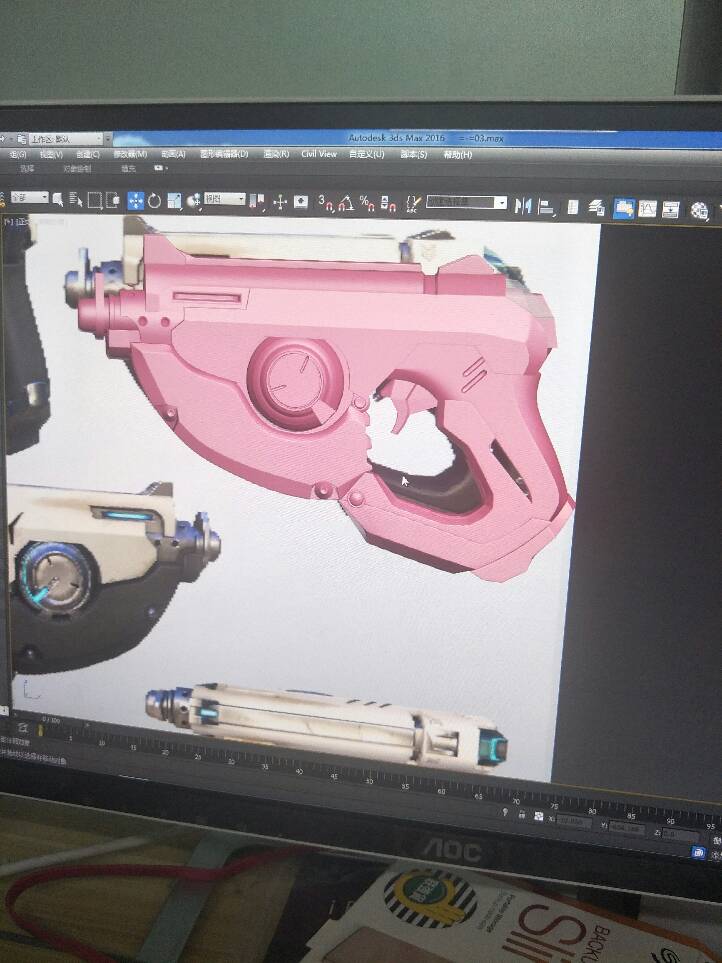This screenshot has width=722, height=963.
Task: Toggle the Isolate Selection lightbulb icon
Action: click(505, 813)
